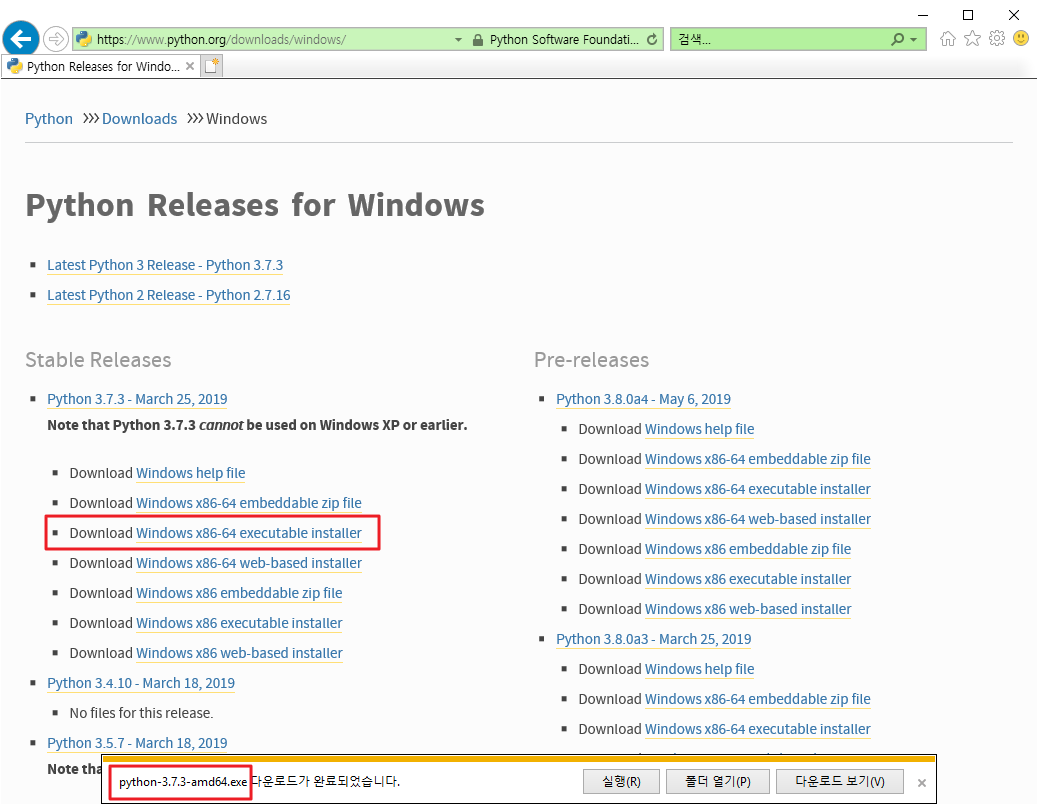Refresh the page with reload icon
Screen dimensions: 1038x805
click(652, 39)
